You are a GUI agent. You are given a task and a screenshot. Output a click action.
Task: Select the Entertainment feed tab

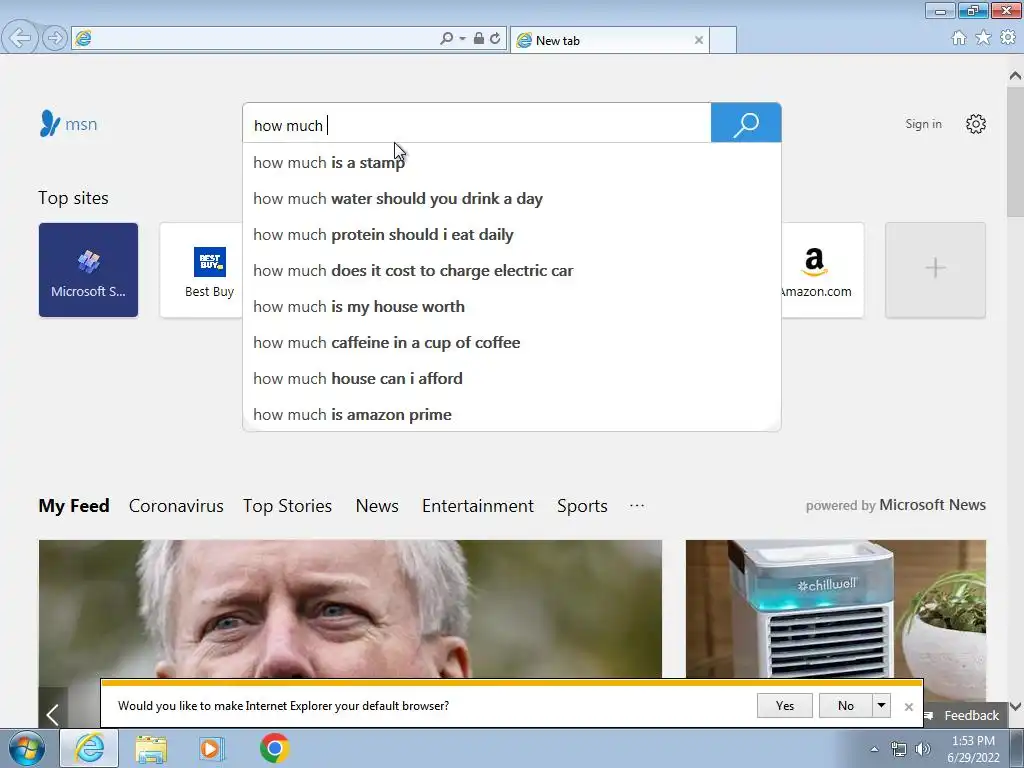(x=477, y=505)
